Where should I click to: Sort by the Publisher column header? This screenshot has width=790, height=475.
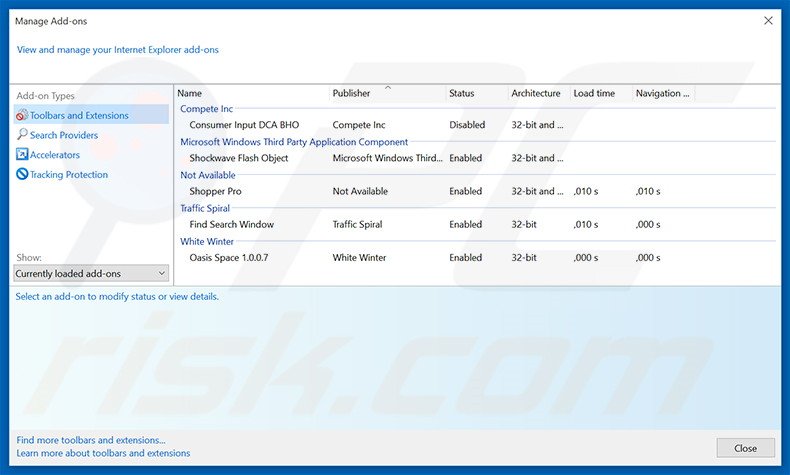pos(351,93)
